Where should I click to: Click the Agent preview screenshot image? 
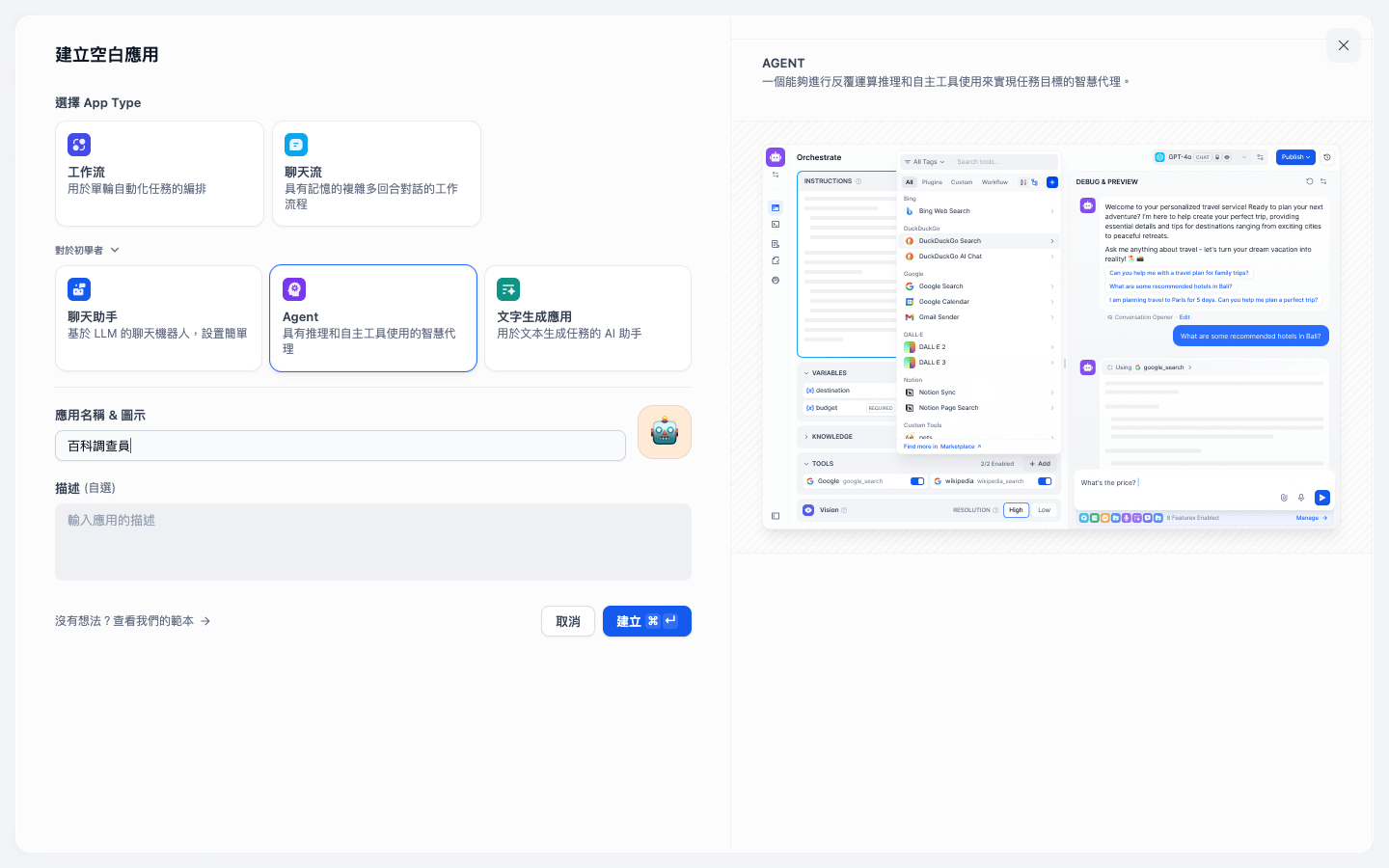pos(1051,337)
